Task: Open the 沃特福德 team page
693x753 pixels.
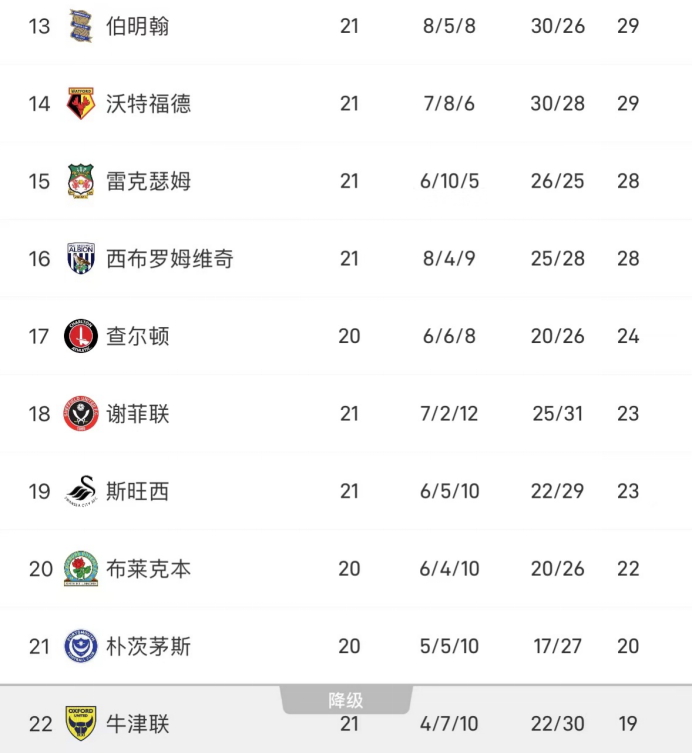Action: click(148, 103)
